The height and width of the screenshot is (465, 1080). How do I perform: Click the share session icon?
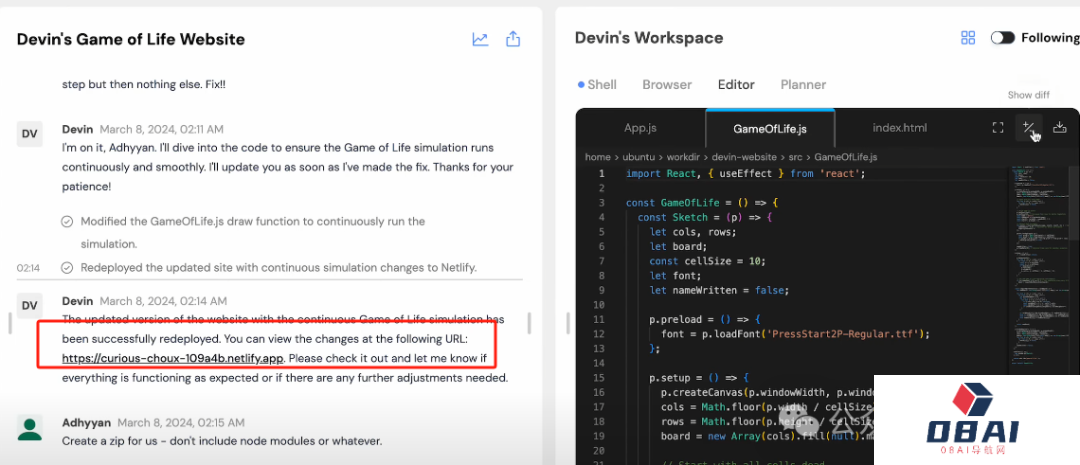[x=513, y=39]
